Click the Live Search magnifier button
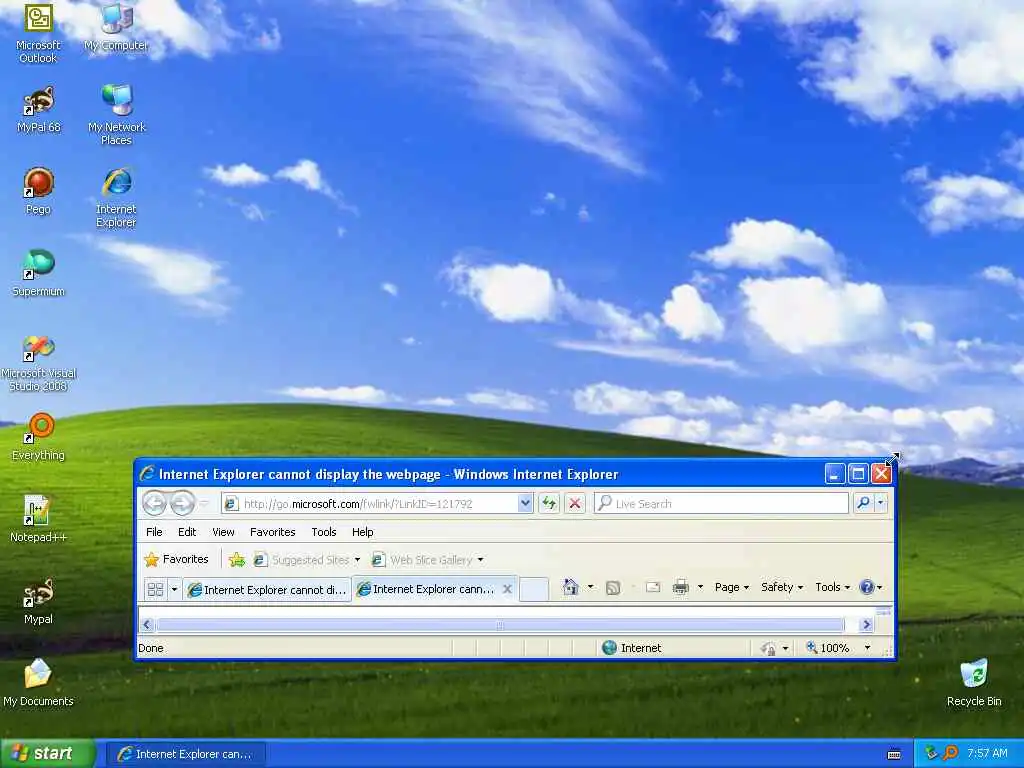1024x768 pixels. [863, 503]
